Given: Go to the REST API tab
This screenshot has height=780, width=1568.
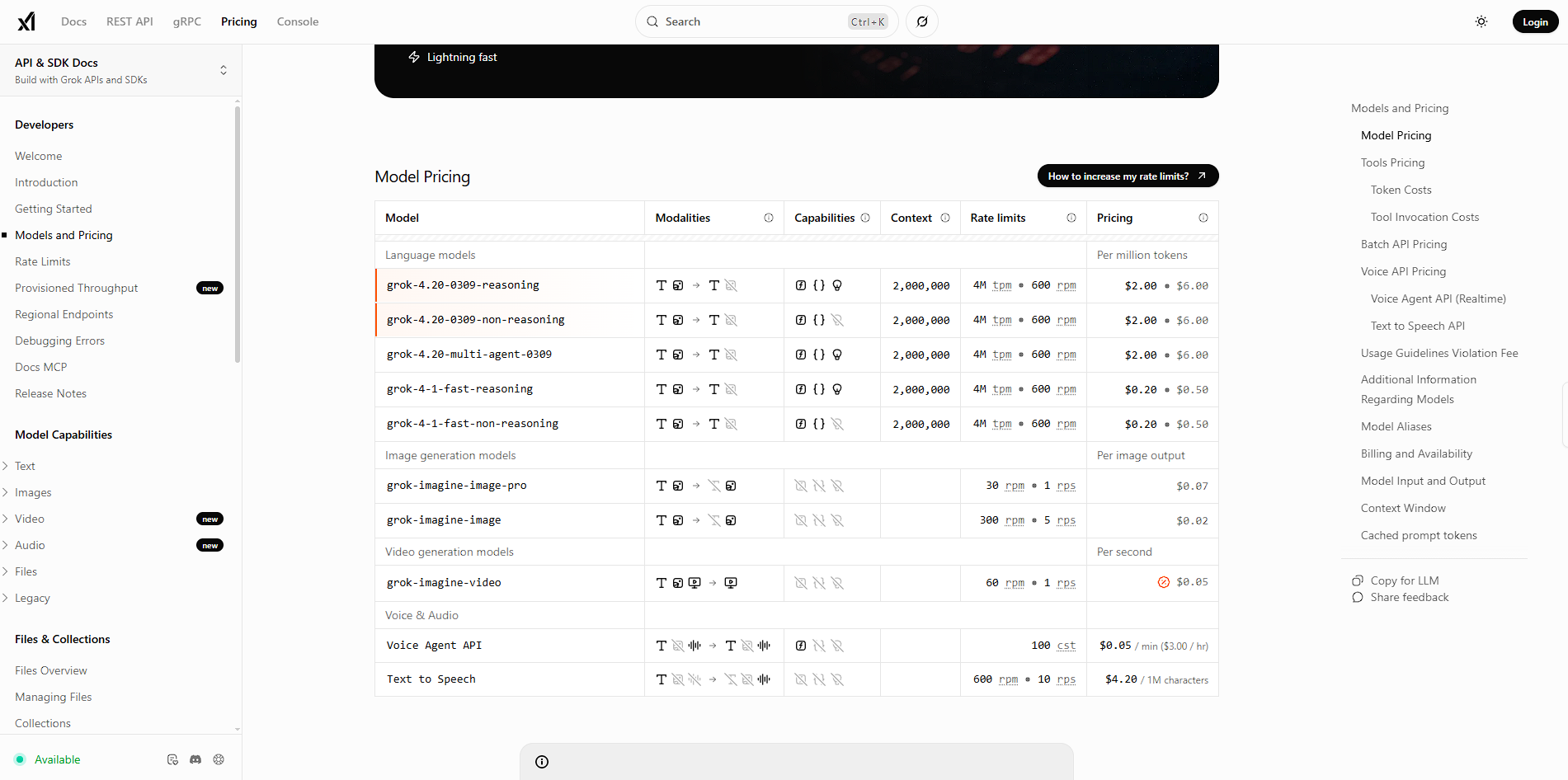Looking at the screenshot, I should tap(129, 21).
